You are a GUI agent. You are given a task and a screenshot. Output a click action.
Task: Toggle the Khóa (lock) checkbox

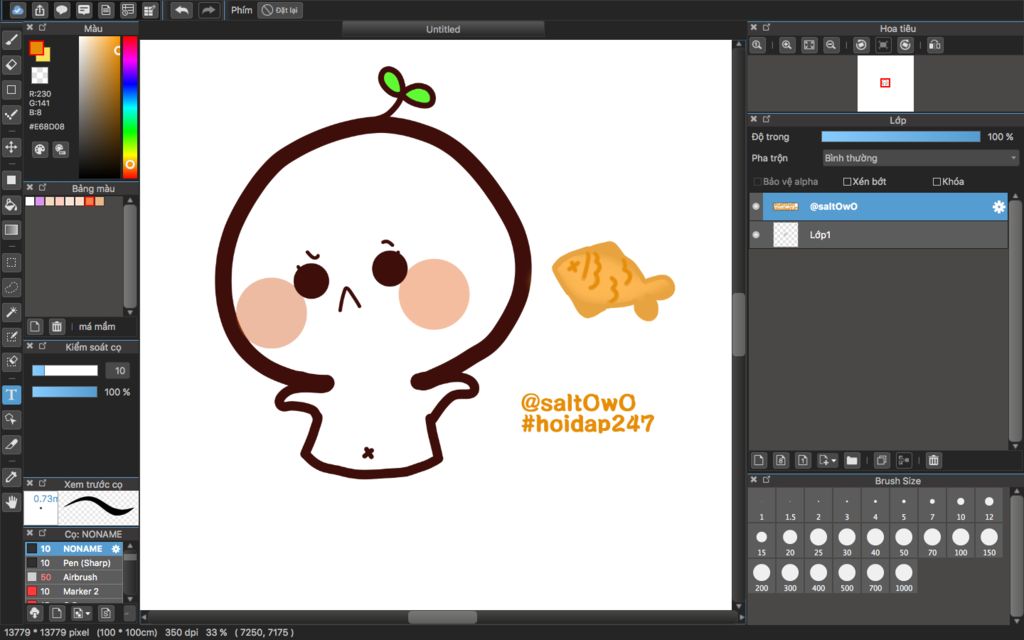coord(936,182)
